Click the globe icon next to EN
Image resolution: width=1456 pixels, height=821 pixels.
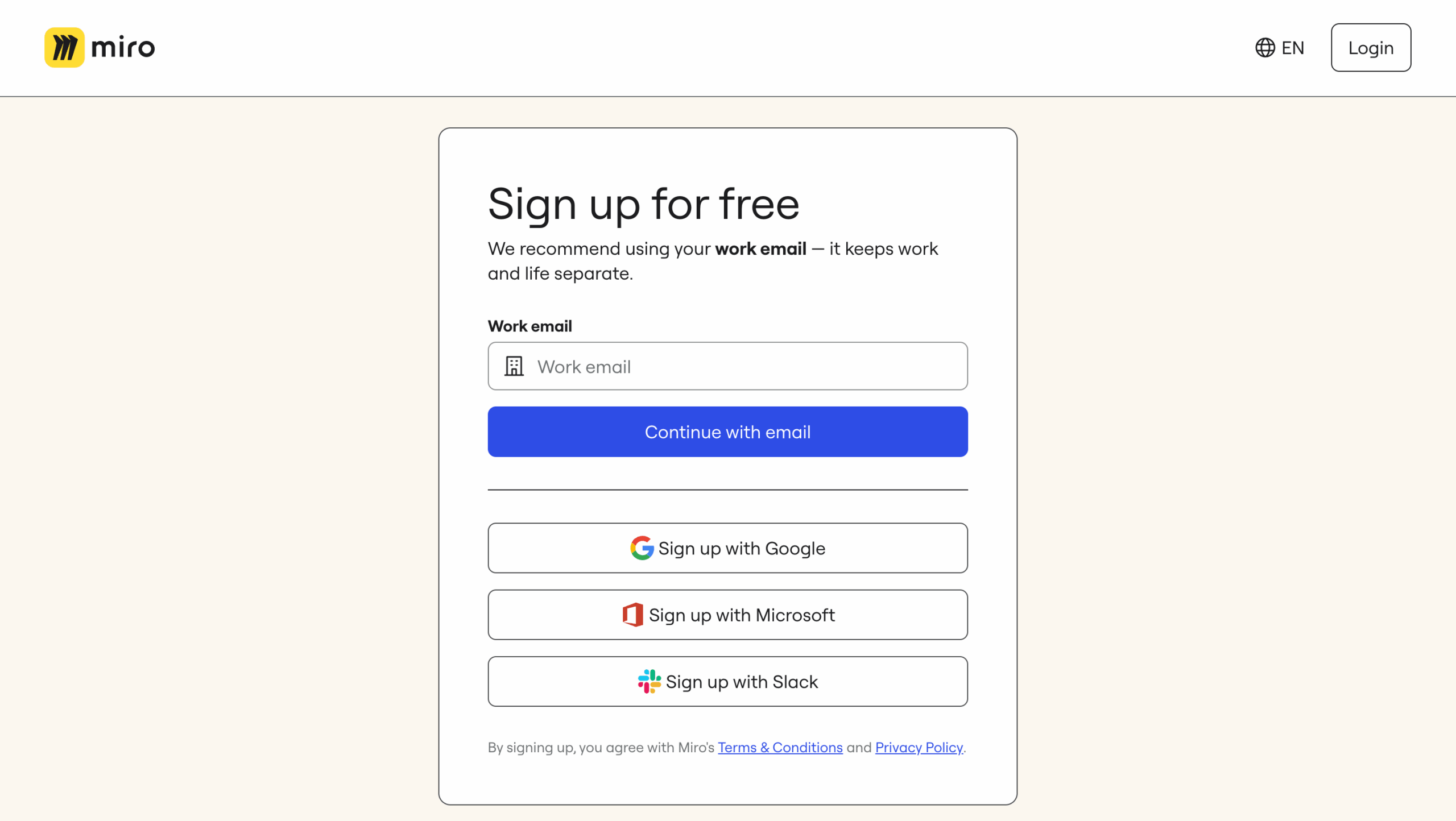click(1265, 48)
